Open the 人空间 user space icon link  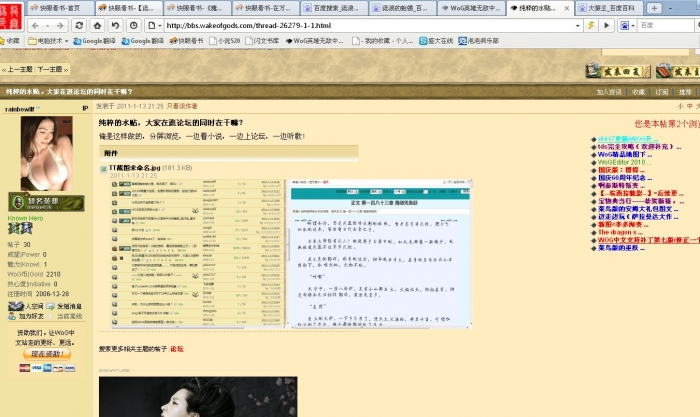click(x=31, y=307)
